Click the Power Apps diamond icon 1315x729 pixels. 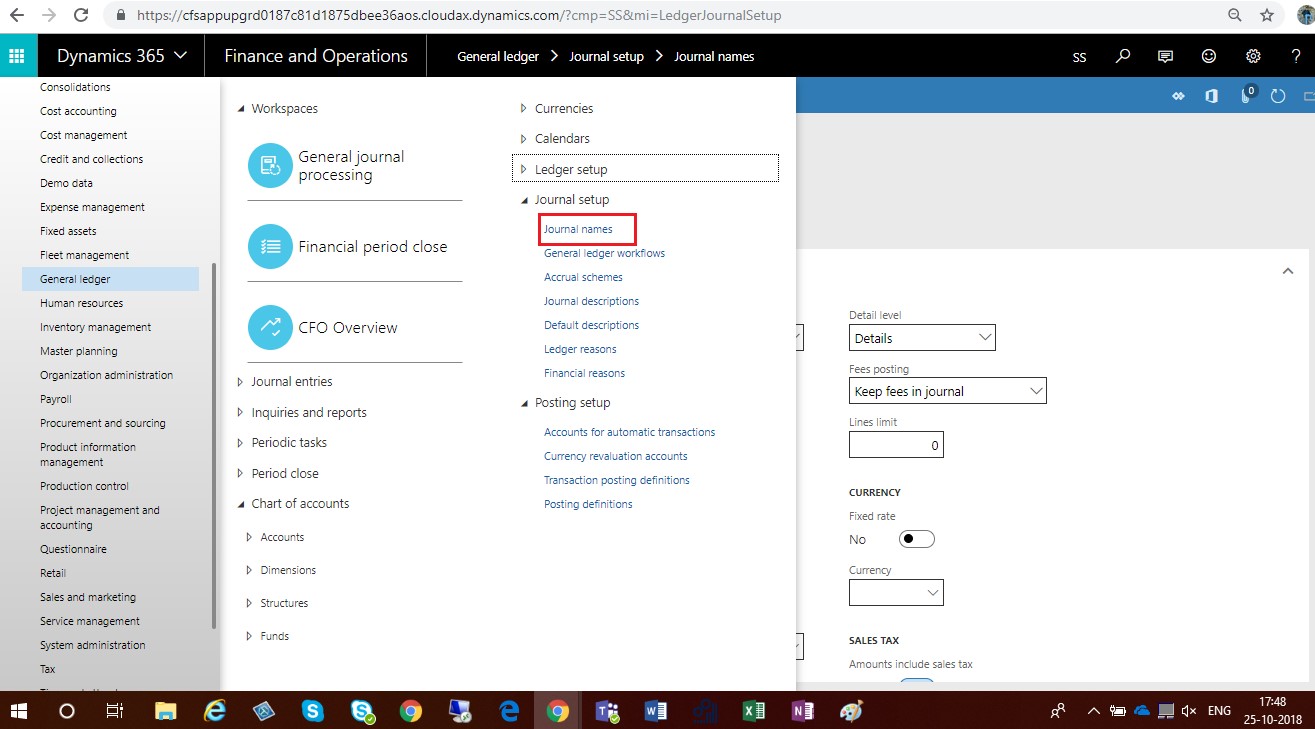(1179, 96)
